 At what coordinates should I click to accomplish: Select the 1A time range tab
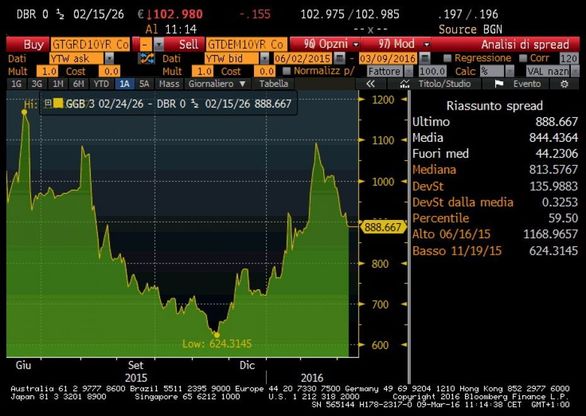point(124,84)
